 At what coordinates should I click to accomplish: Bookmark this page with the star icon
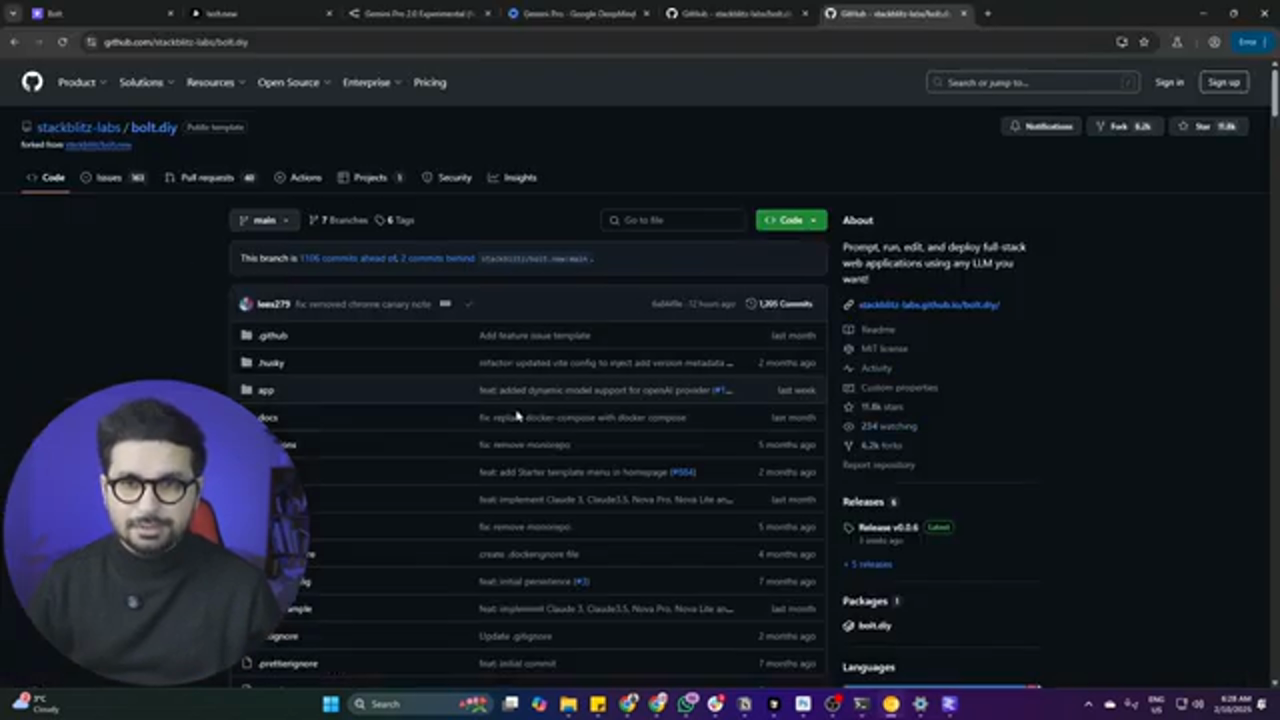tap(1144, 42)
